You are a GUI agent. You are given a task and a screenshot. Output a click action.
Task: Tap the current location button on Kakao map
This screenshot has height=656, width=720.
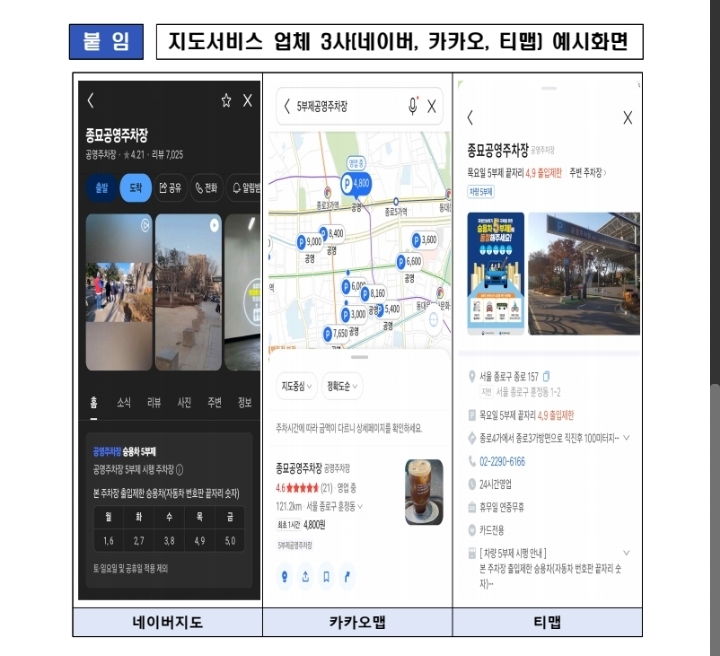pyautogui.click(x=434, y=319)
